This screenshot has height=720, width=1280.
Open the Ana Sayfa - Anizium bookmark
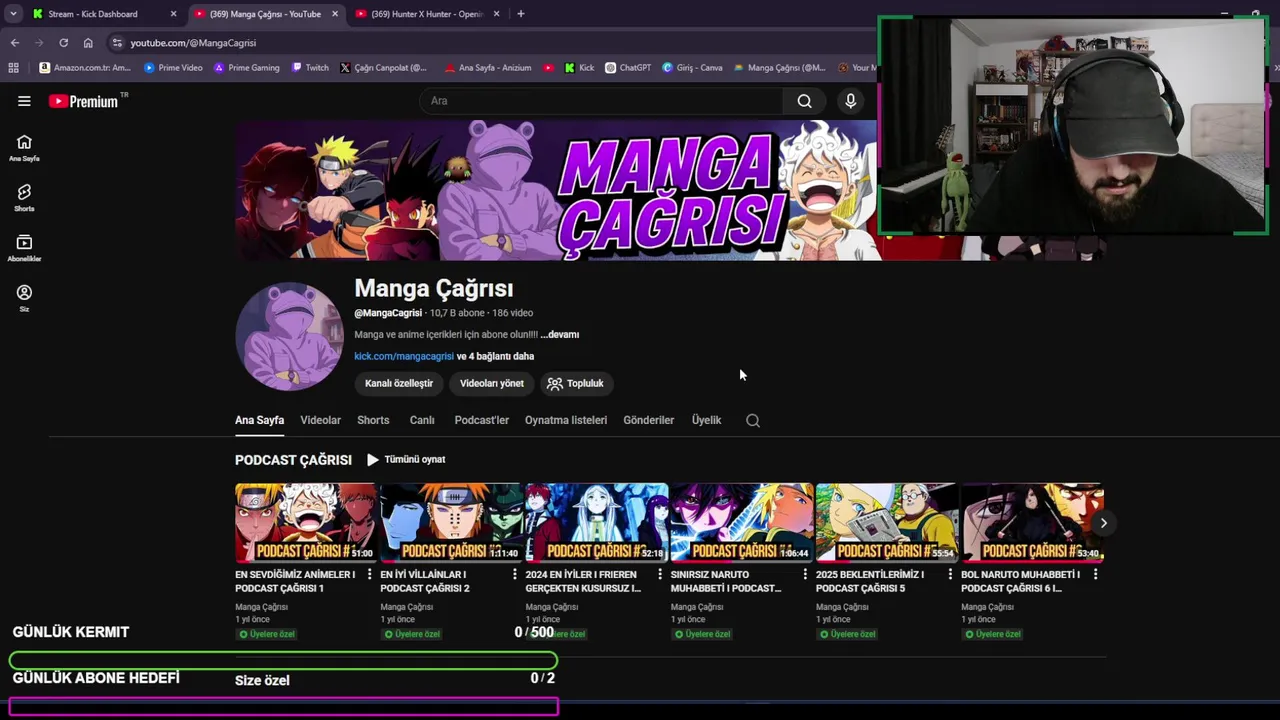(x=488, y=68)
